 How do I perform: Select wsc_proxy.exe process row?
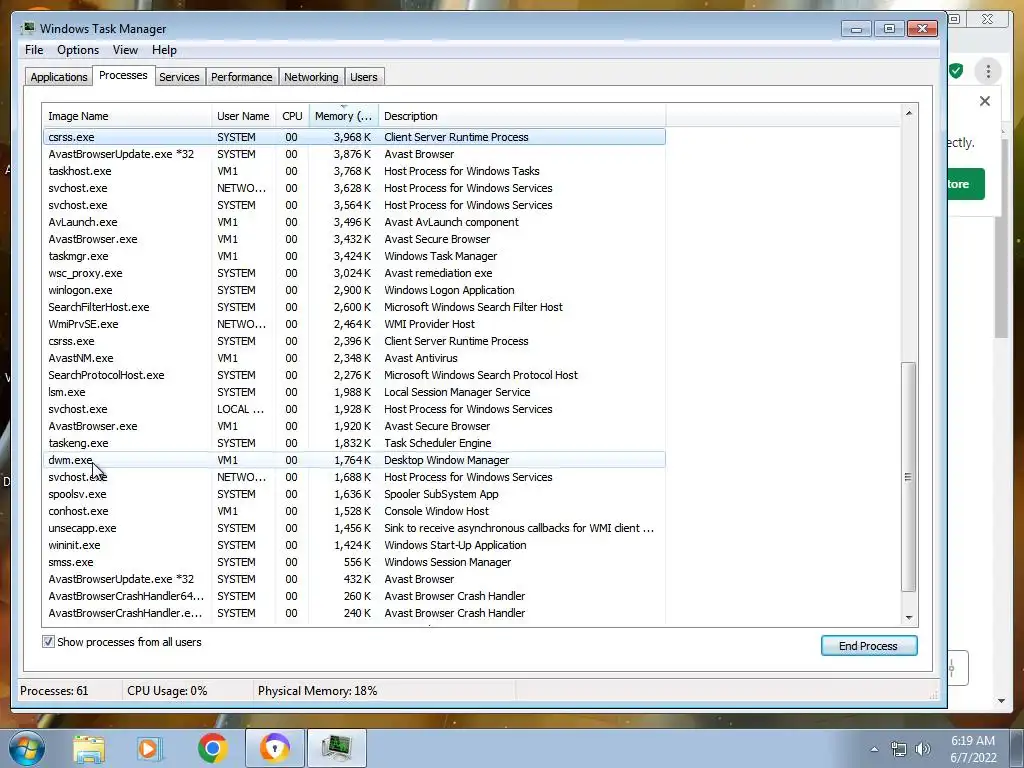click(354, 273)
